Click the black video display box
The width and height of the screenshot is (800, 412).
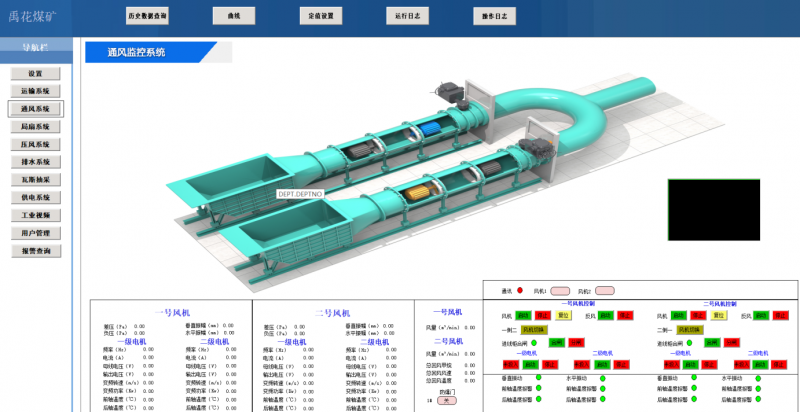pos(713,211)
